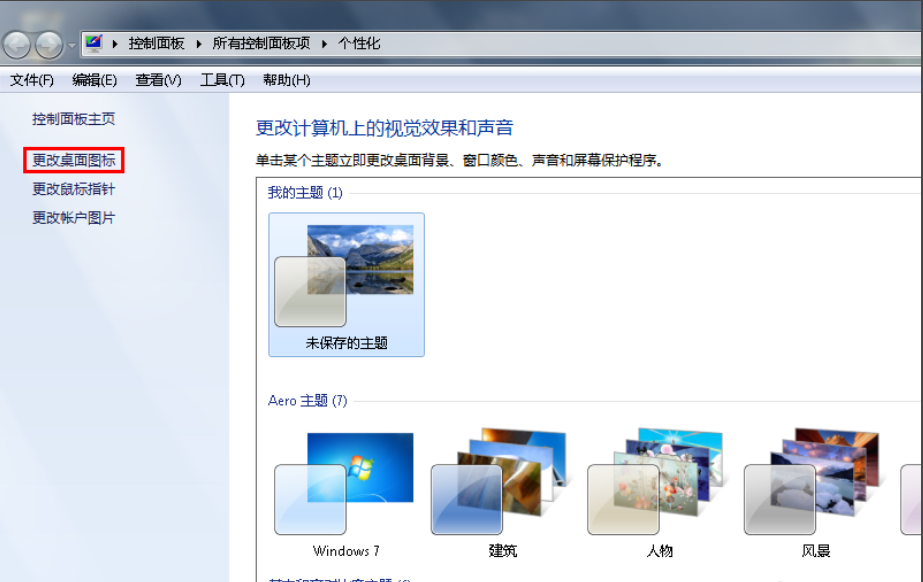
Task: Click the Back navigation arrow
Action: point(16,44)
